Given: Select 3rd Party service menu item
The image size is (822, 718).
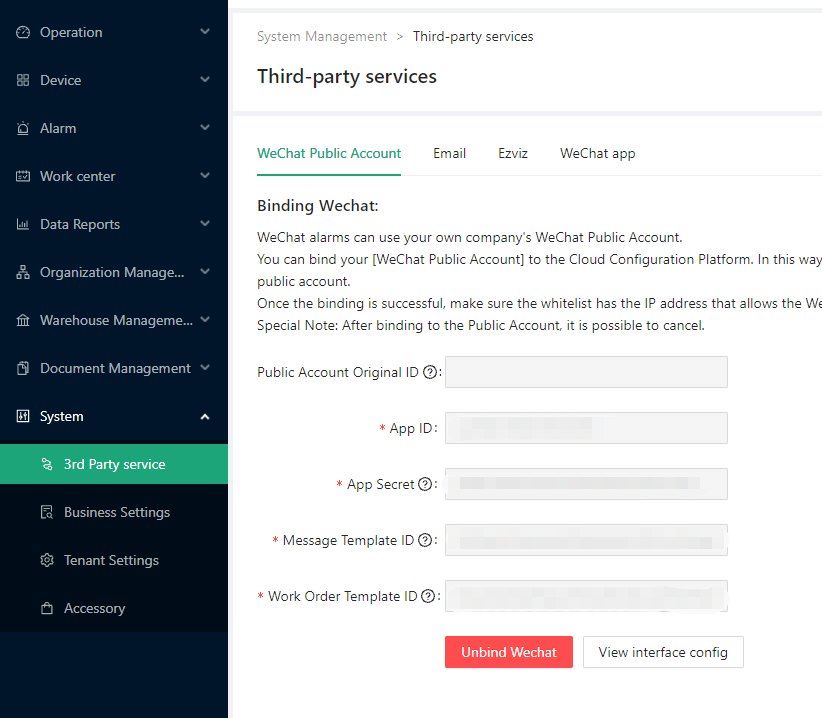Looking at the screenshot, I should 114,464.
